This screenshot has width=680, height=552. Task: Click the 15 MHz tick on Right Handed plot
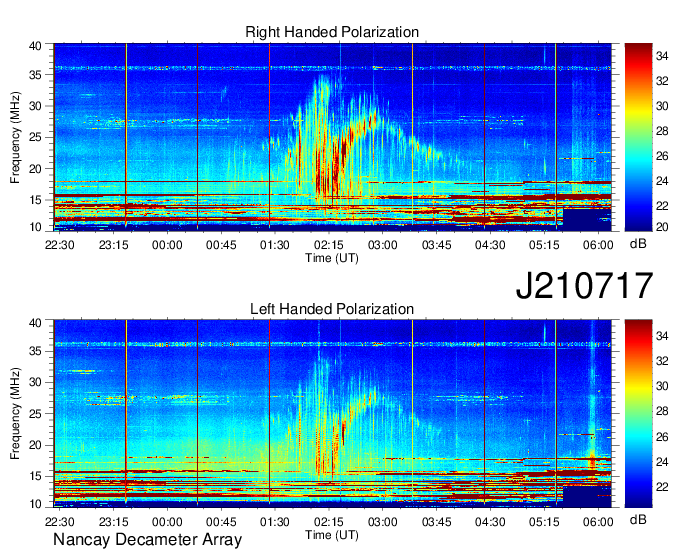[35, 200]
